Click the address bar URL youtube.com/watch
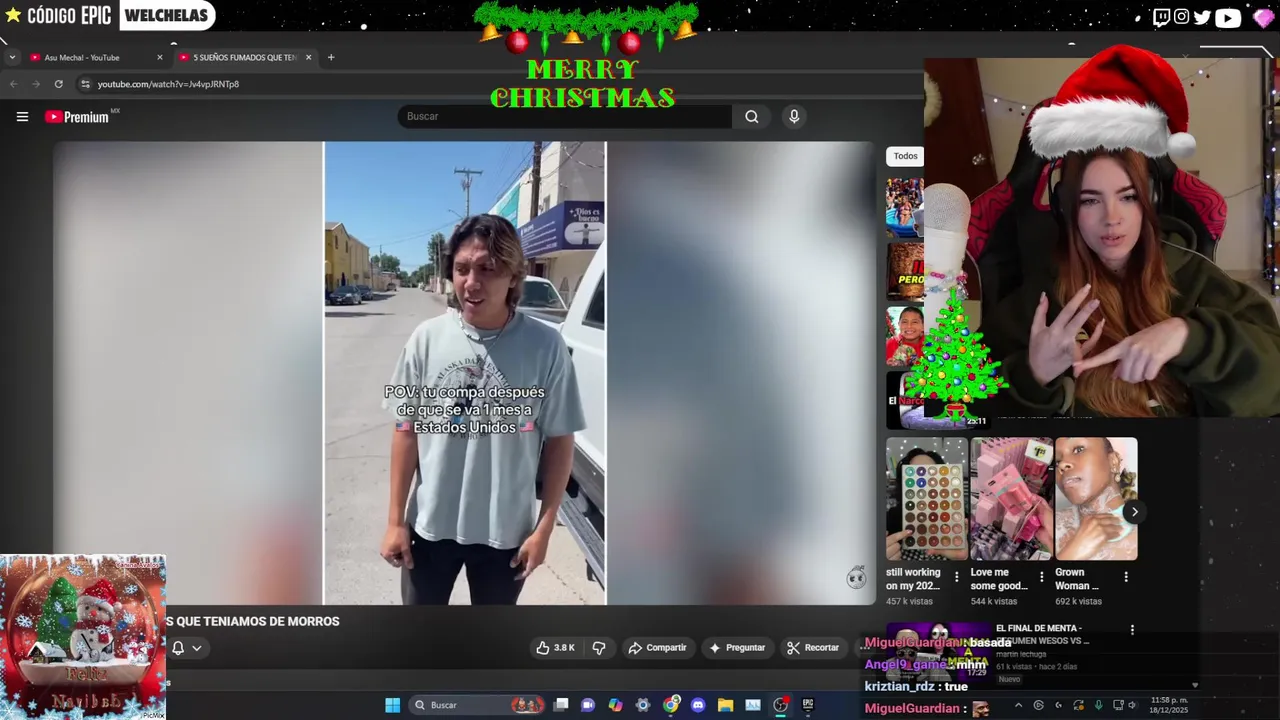Image resolution: width=1280 pixels, height=720 pixels. [168, 84]
